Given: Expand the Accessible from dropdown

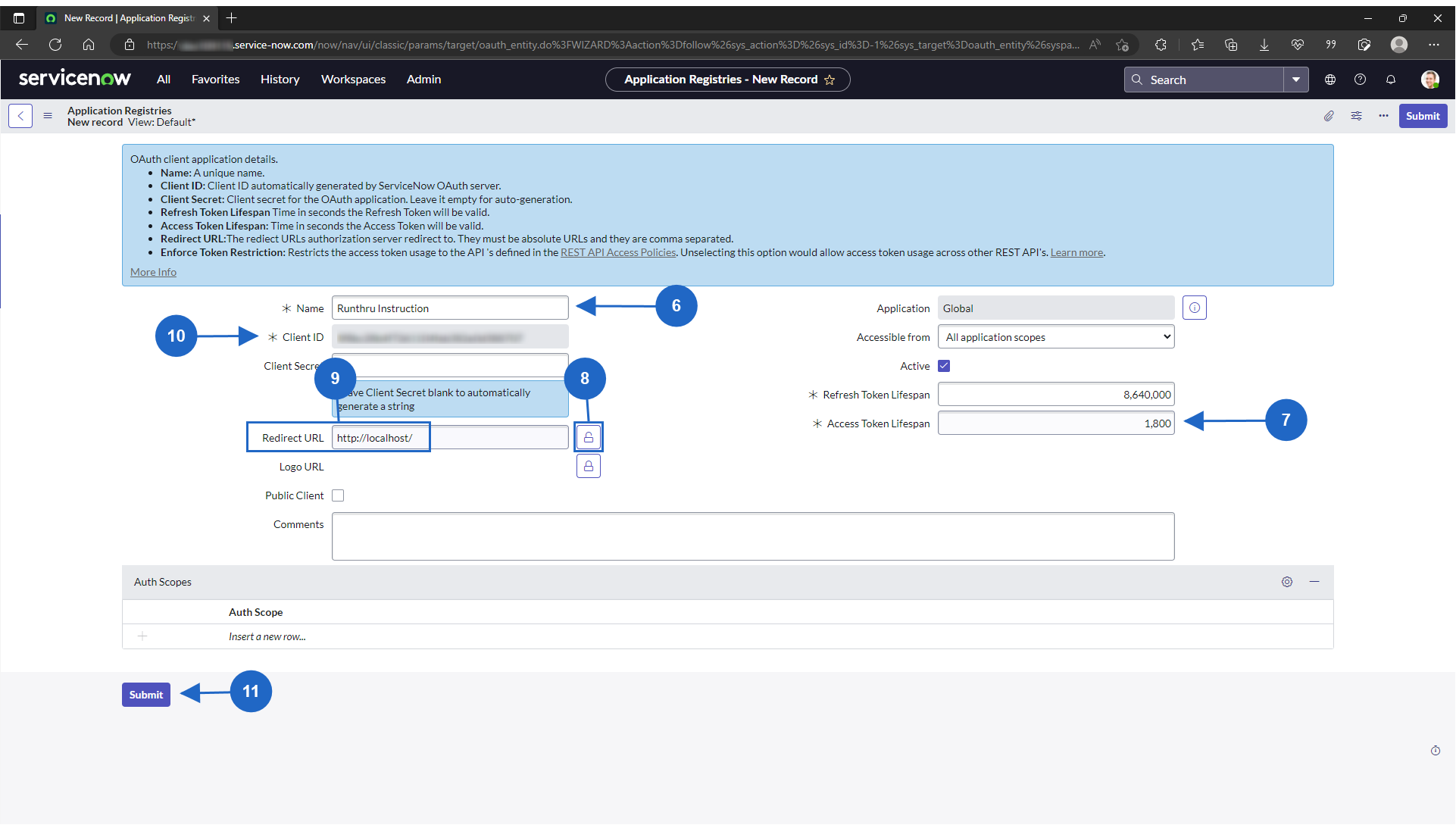Looking at the screenshot, I should [x=1056, y=337].
